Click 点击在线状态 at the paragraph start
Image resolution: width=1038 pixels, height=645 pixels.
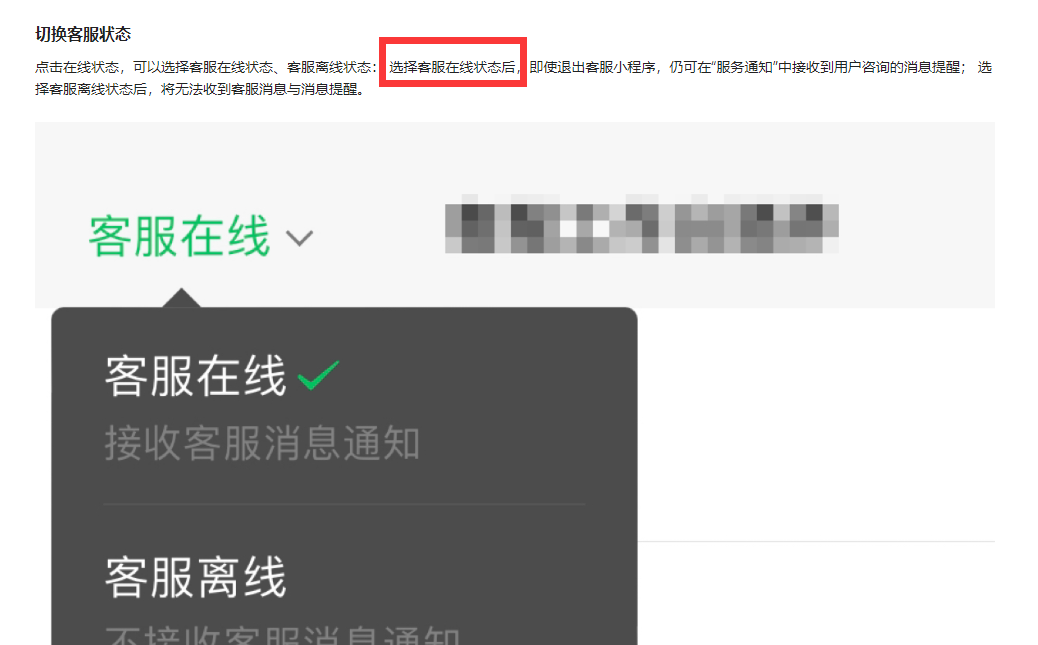pyautogui.click(x=77, y=67)
